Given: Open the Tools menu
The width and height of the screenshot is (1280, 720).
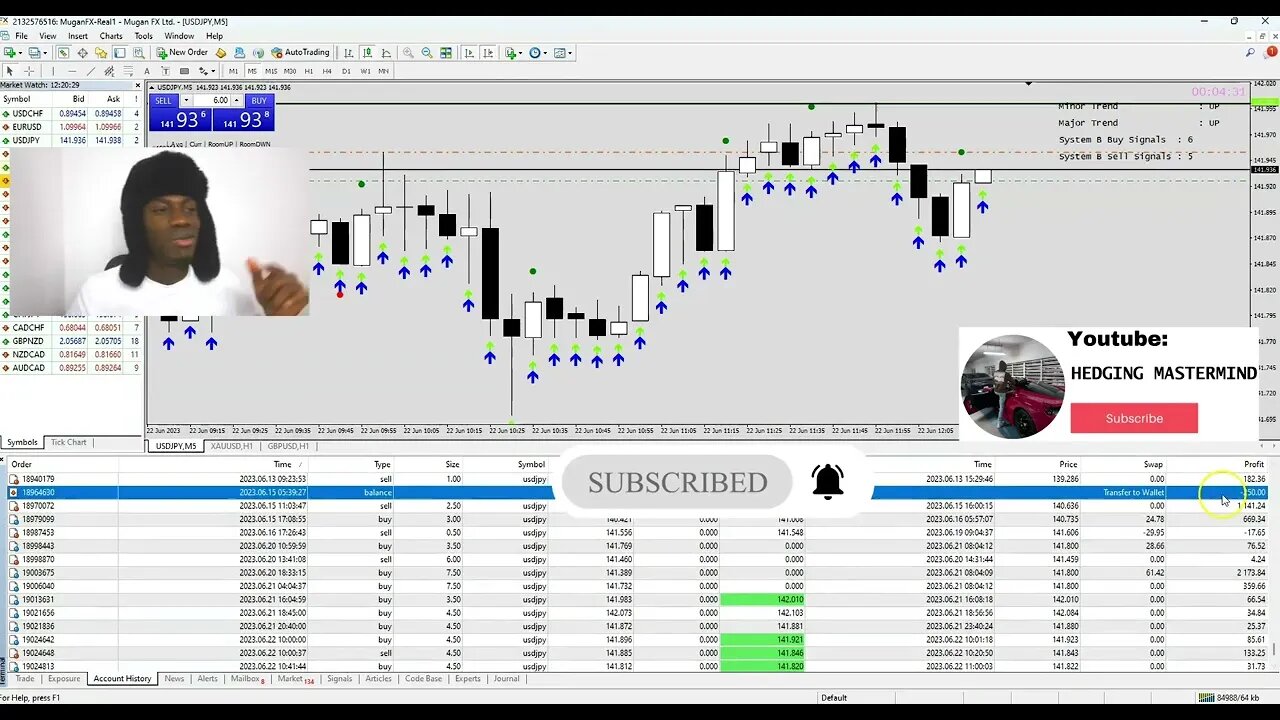Looking at the screenshot, I should 144,36.
